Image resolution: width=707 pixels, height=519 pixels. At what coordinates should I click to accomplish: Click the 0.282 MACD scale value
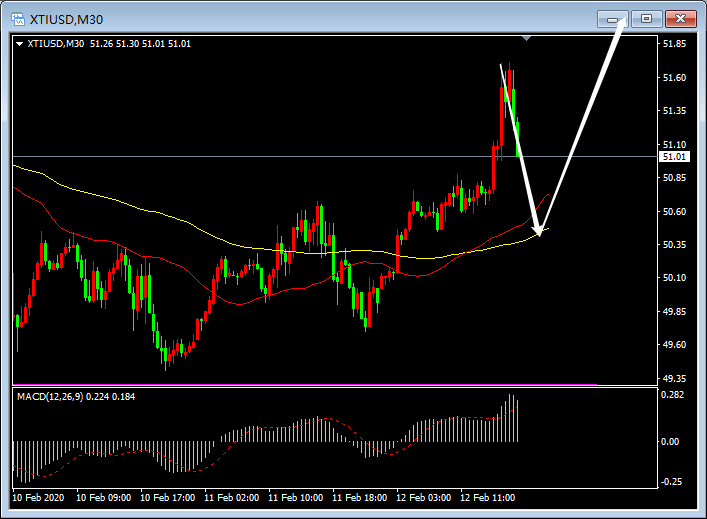[x=672, y=395]
